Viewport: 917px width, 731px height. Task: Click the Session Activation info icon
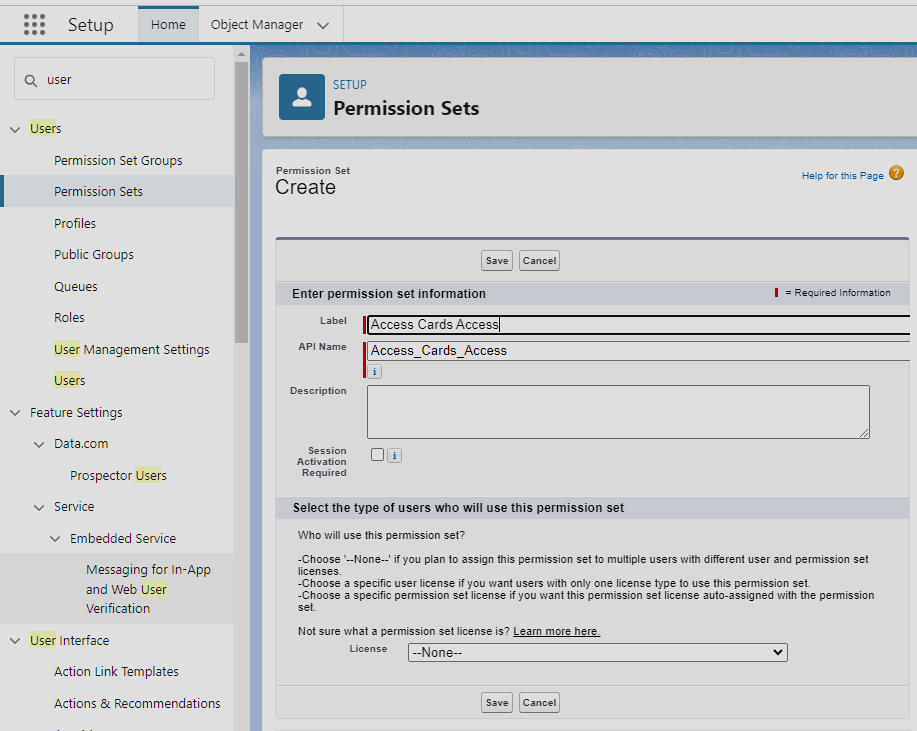(x=395, y=455)
